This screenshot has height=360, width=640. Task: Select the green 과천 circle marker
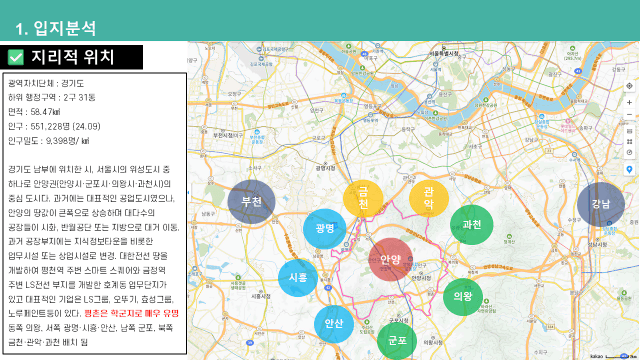(472, 225)
